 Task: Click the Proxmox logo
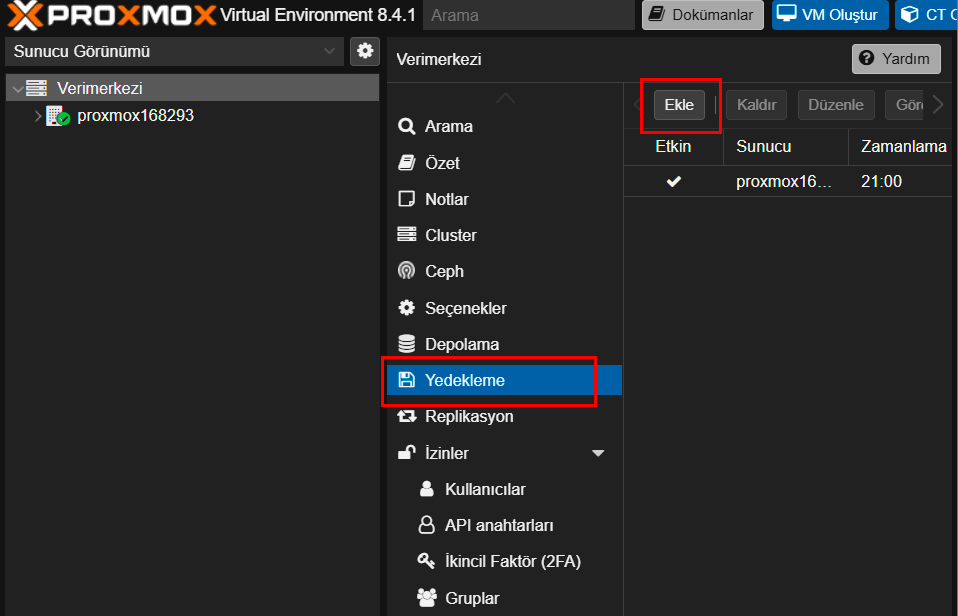(x=110, y=15)
